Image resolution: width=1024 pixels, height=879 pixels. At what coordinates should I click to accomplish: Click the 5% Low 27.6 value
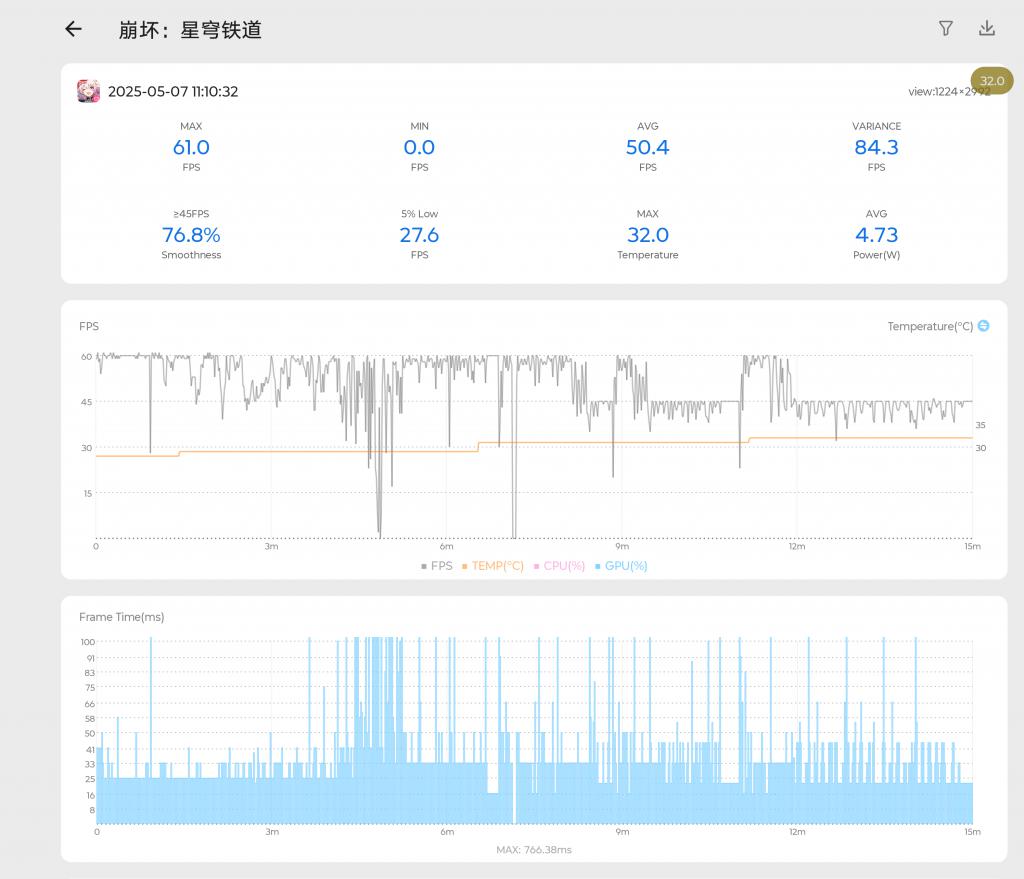tap(419, 234)
